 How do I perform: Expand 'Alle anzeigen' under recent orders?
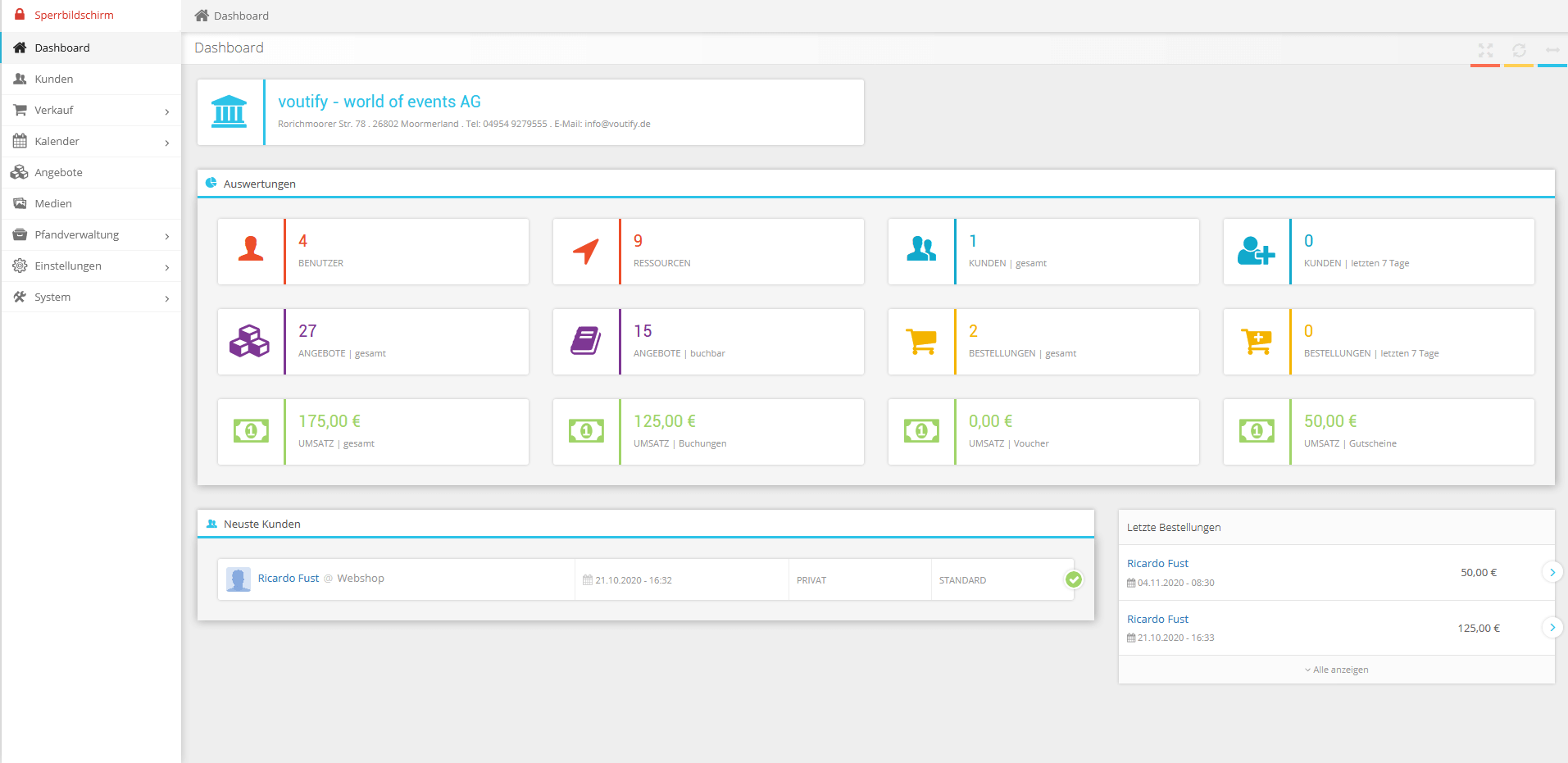coord(1336,670)
